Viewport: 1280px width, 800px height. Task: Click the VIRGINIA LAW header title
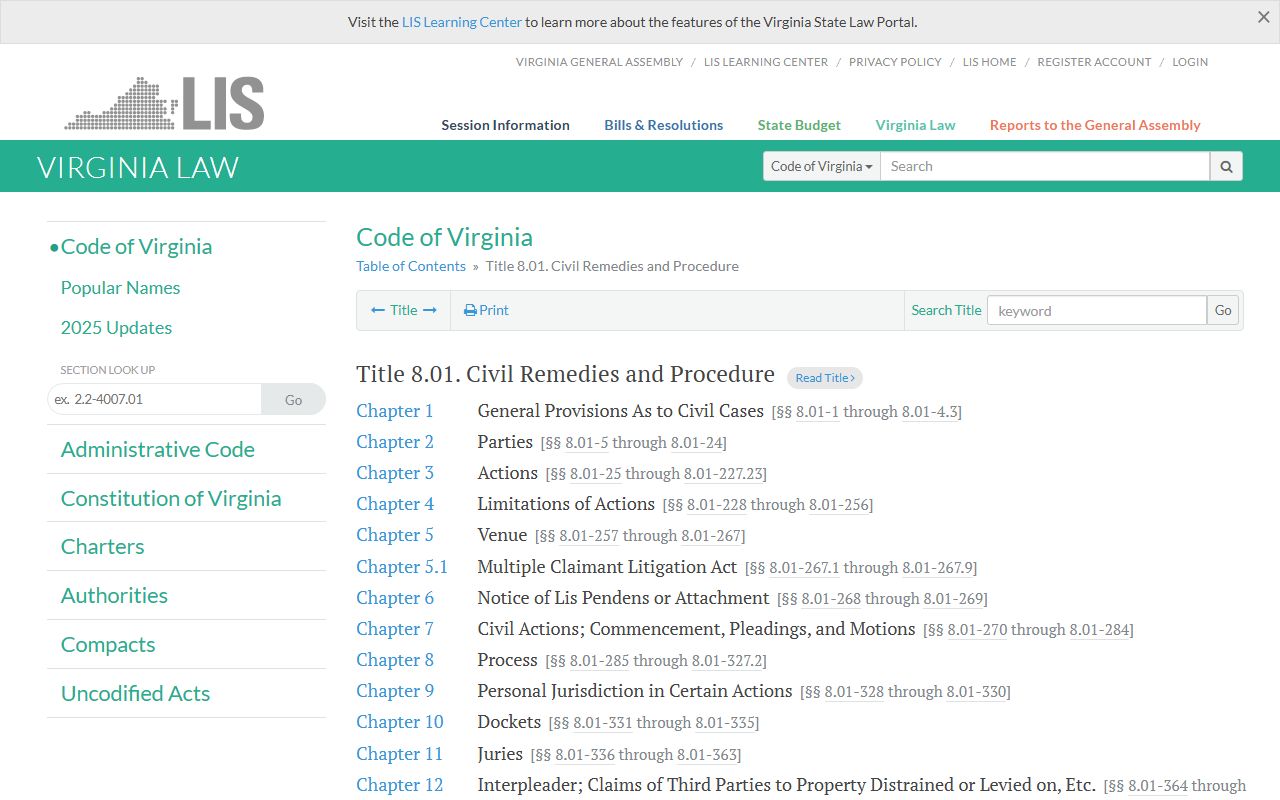[138, 167]
